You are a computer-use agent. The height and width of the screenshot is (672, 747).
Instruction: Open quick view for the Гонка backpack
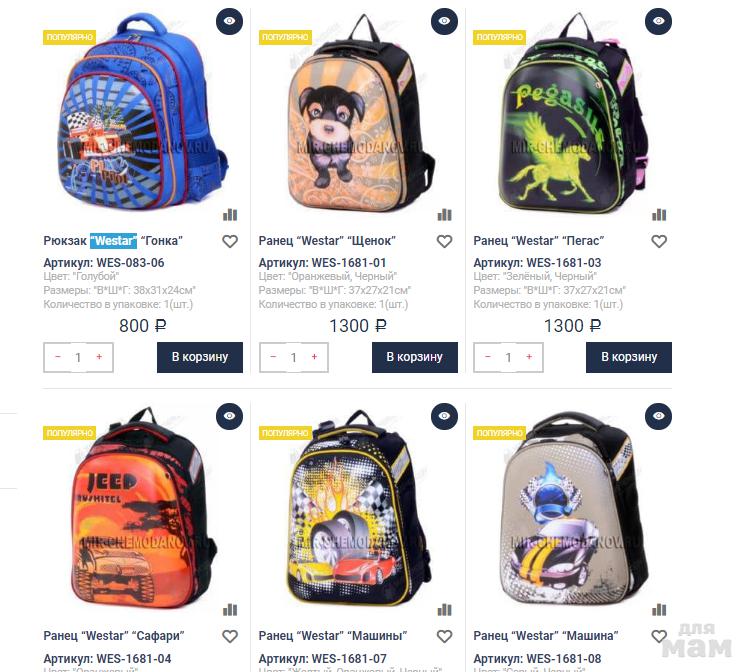click(x=229, y=21)
